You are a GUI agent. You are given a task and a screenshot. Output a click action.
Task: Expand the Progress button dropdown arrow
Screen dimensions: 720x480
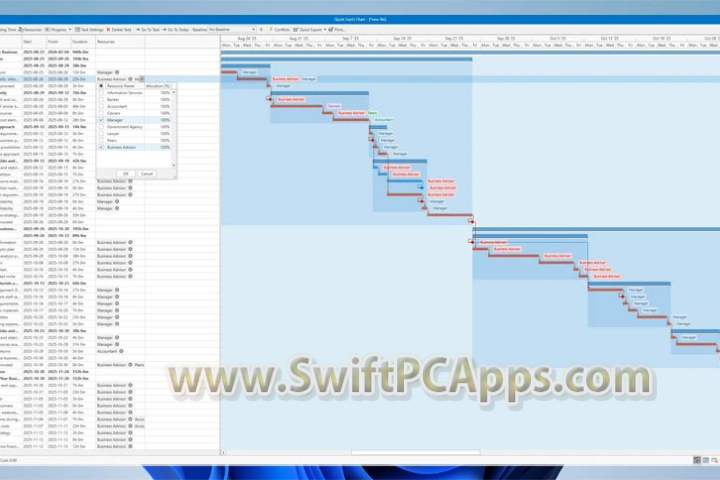click(x=70, y=29)
